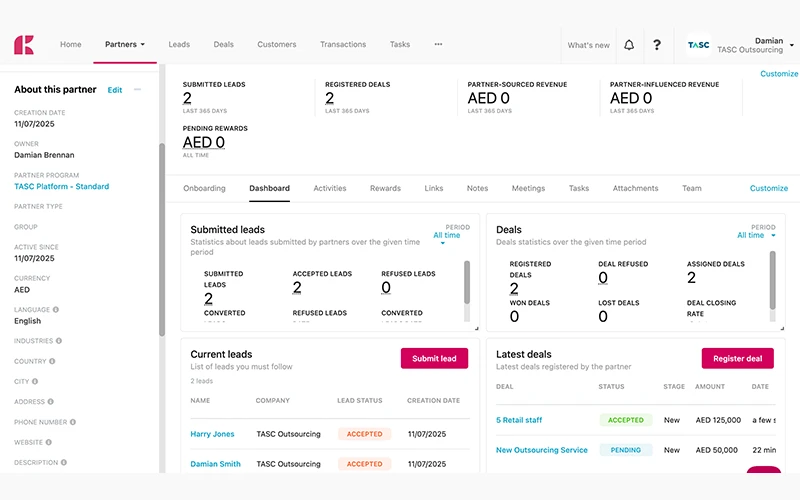800x500 pixels.
Task: Expand the Damian user account menu
Action: pos(791,45)
